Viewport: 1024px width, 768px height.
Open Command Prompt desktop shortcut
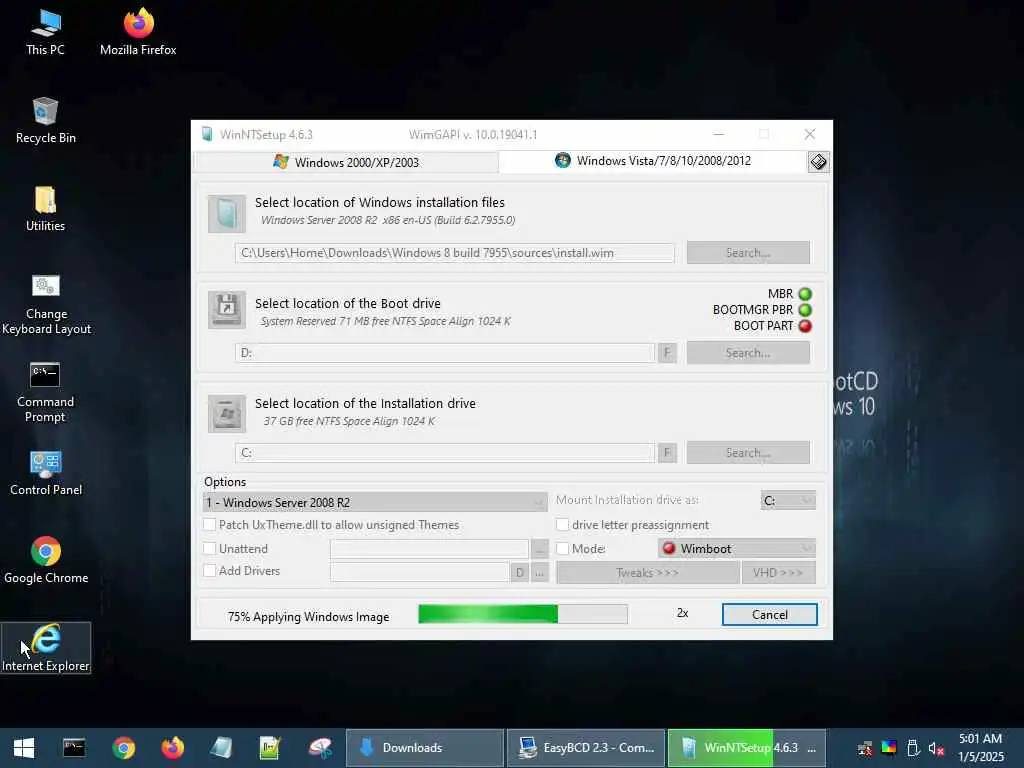[45, 392]
